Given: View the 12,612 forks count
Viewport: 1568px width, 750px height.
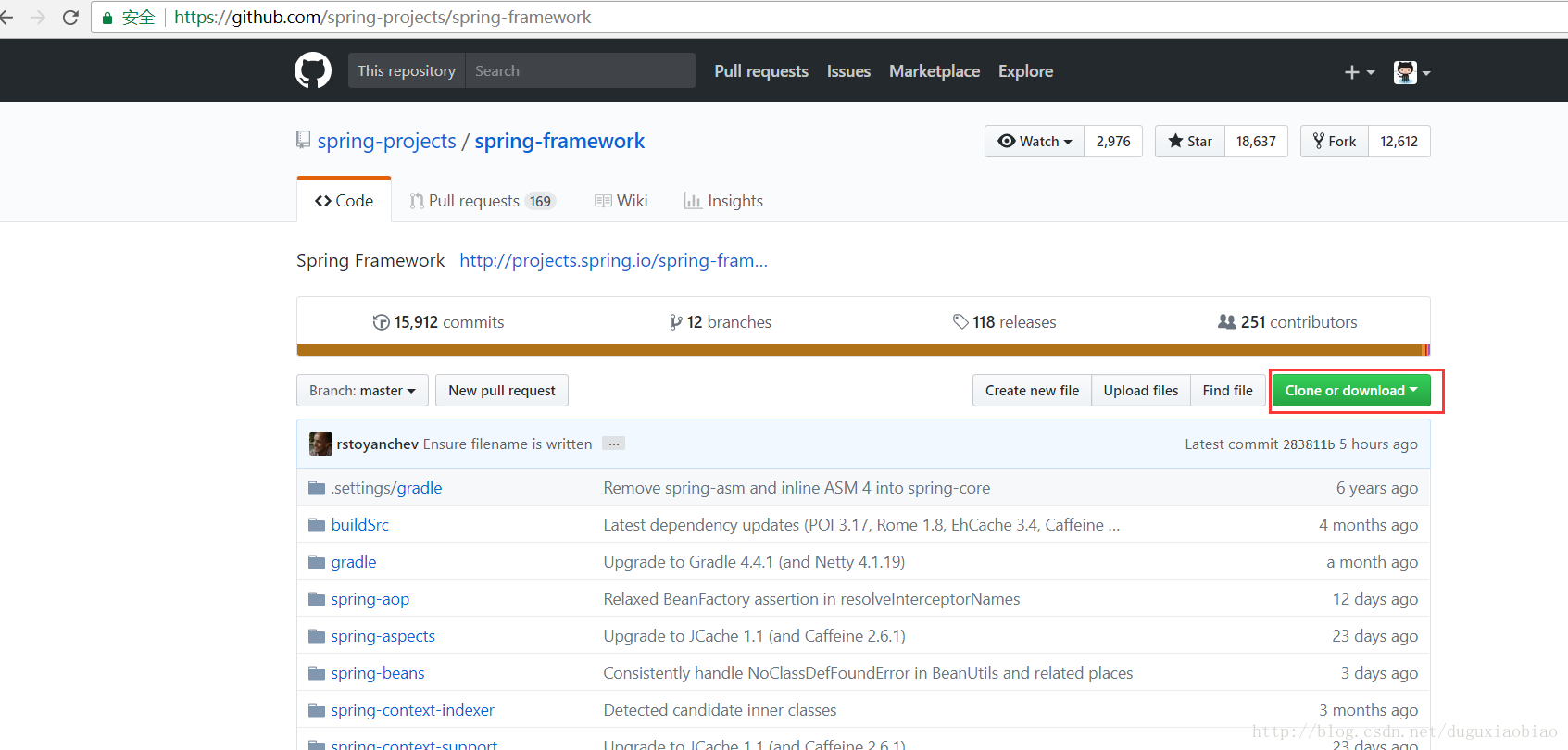Looking at the screenshot, I should coord(1399,141).
